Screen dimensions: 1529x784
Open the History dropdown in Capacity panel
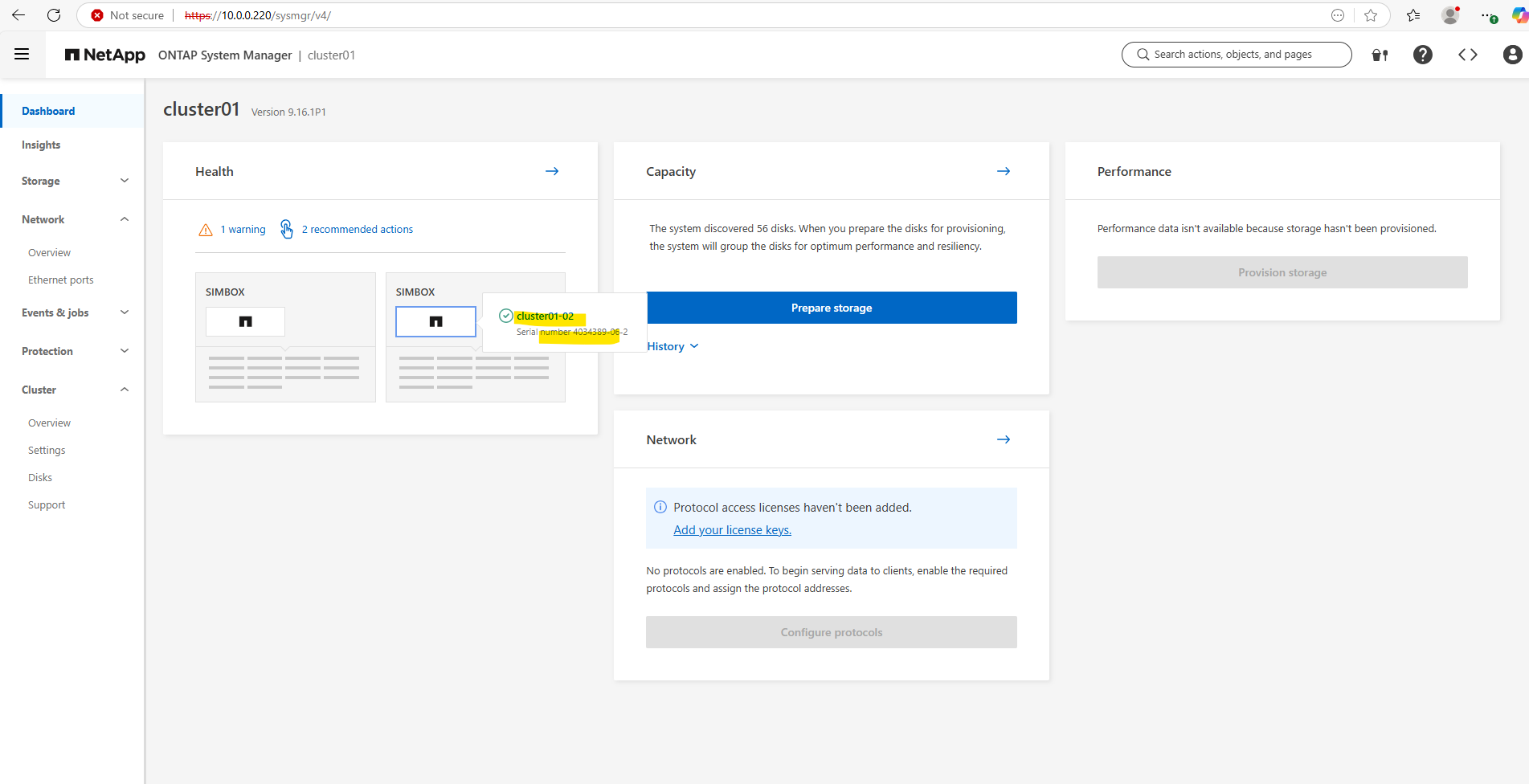coord(672,345)
